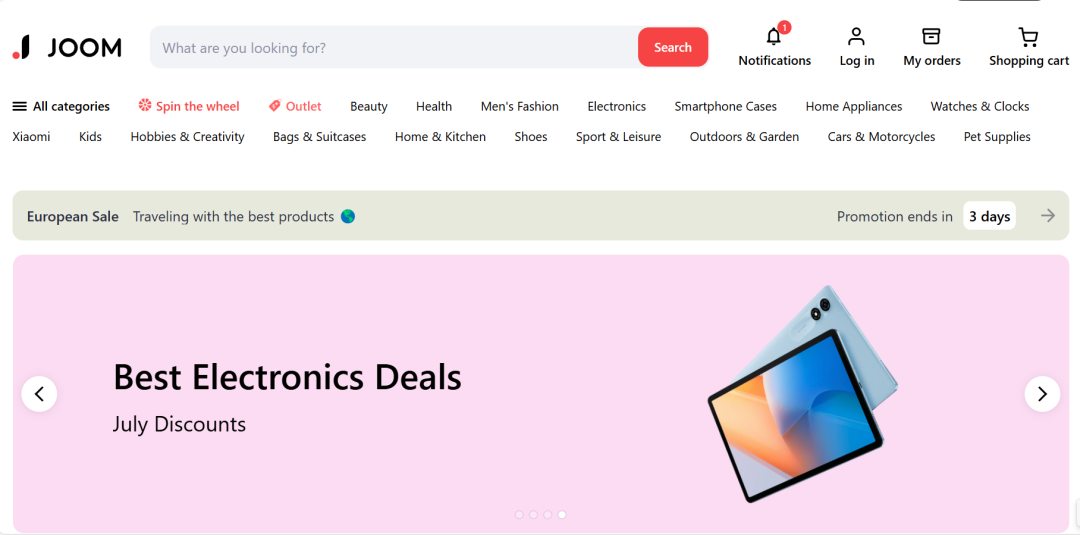
Task: Click the European Sale arrow icon
Action: pyautogui.click(x=1048, y=216)
